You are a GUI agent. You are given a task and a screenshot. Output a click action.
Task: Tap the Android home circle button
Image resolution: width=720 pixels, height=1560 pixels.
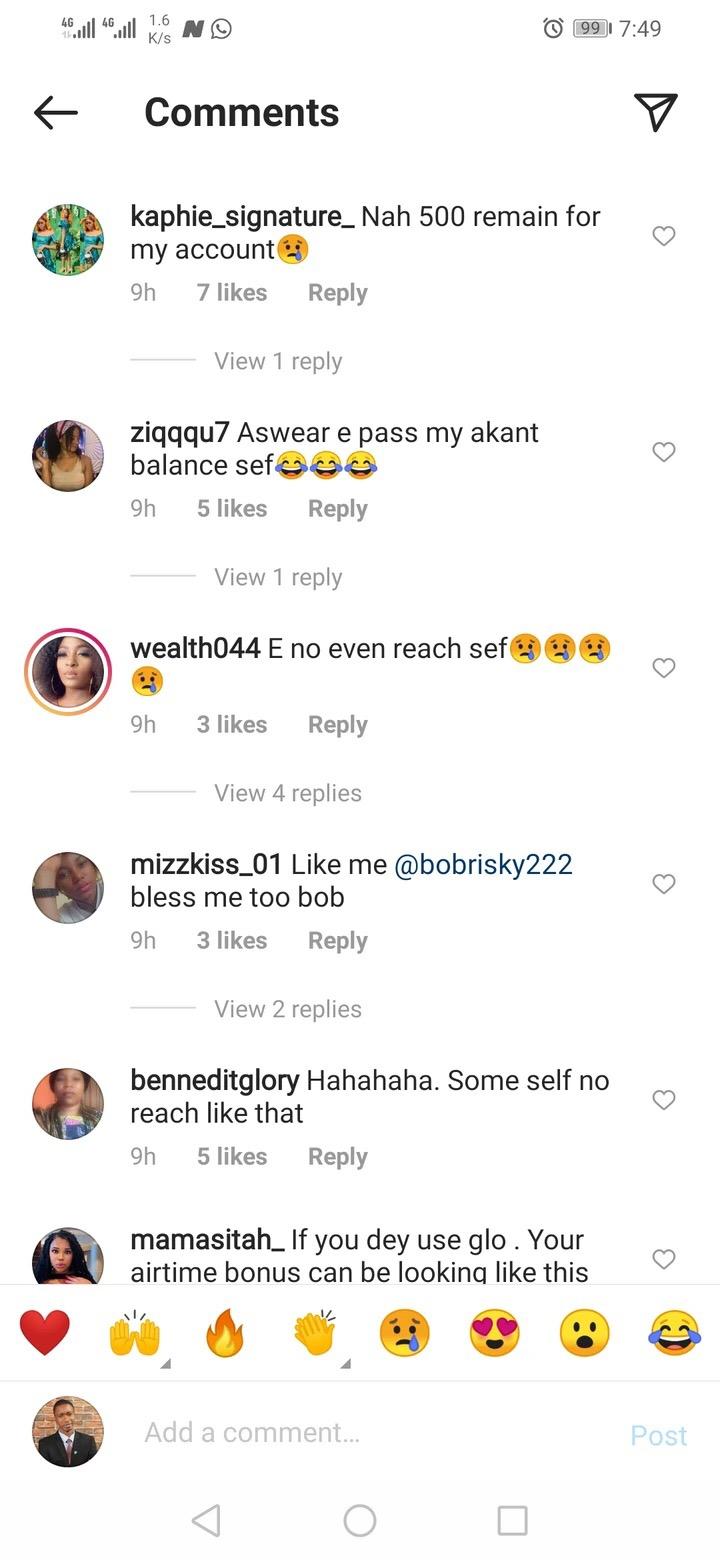(360, 1520)
